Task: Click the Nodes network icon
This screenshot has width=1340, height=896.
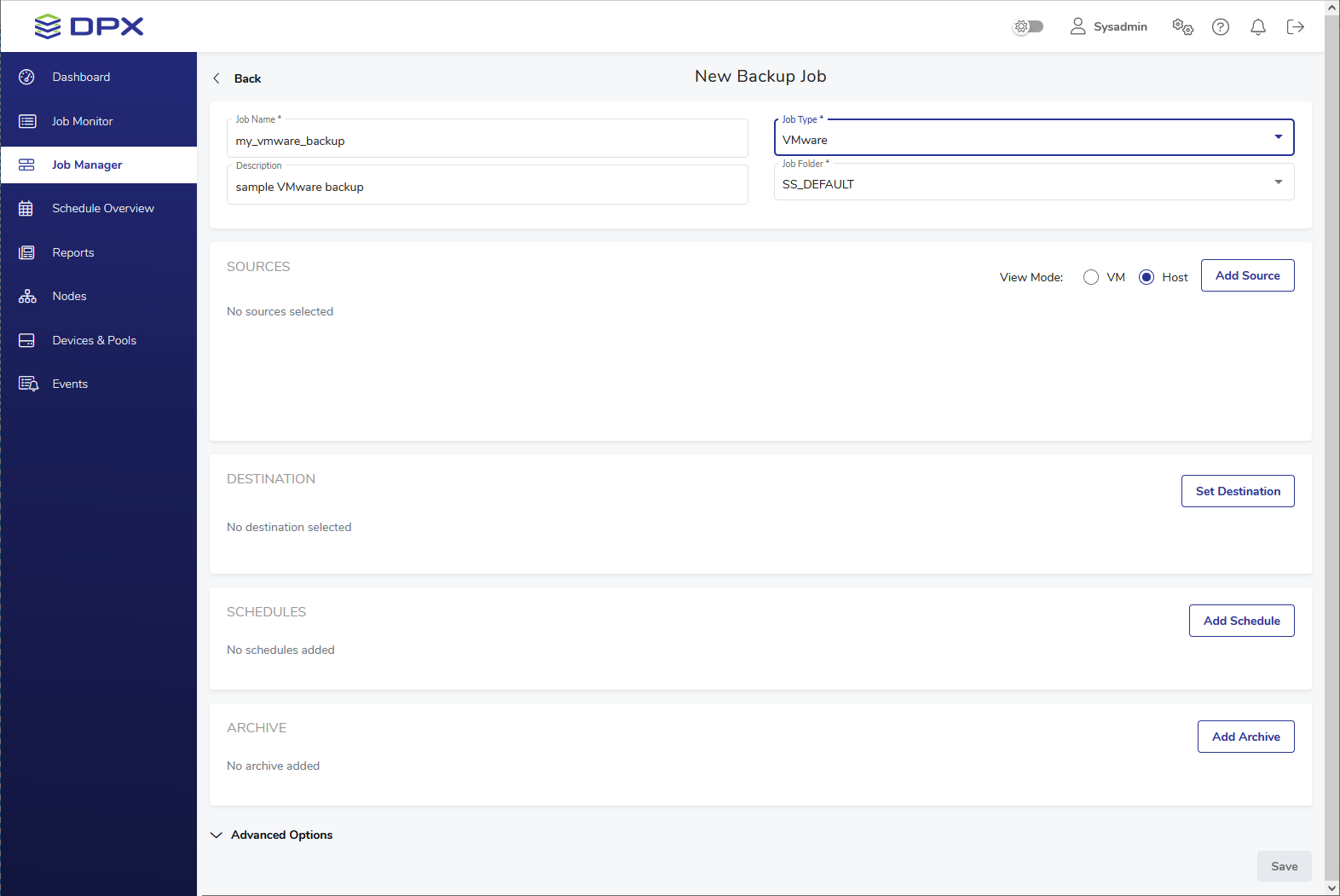Action: 27,296
